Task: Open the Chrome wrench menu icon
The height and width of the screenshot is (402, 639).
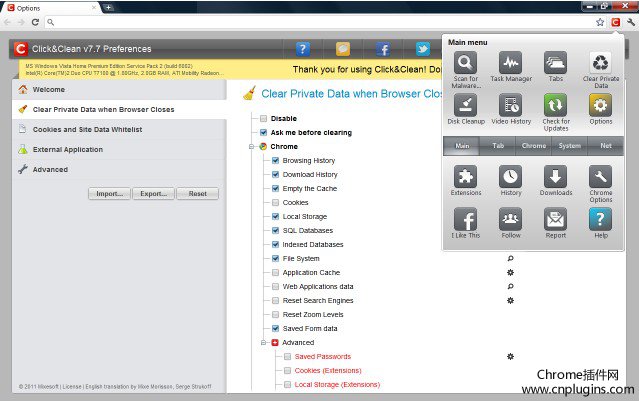Action: [x=631, y=22]
